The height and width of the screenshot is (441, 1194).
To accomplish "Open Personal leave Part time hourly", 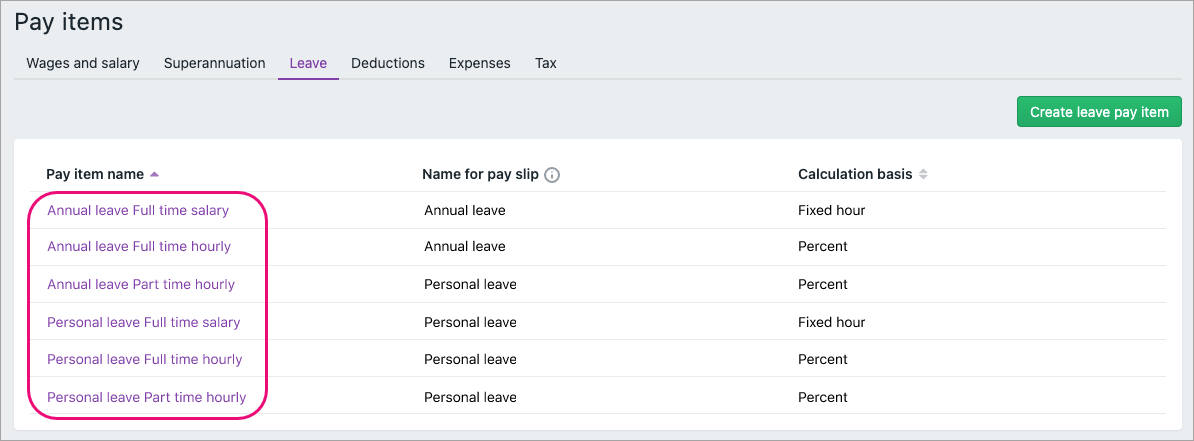I will tap(147, 398).
